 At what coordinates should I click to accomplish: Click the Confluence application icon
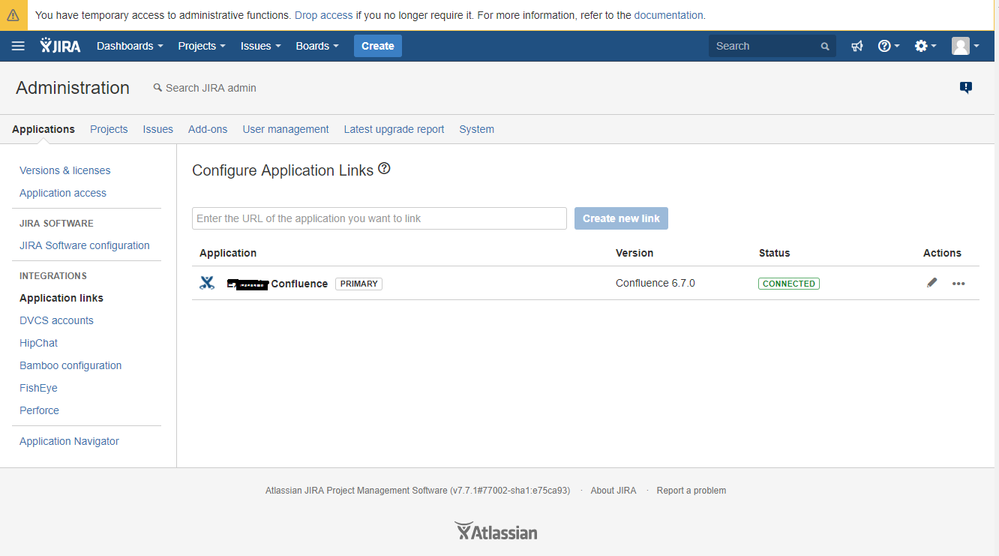click(207, 283)
